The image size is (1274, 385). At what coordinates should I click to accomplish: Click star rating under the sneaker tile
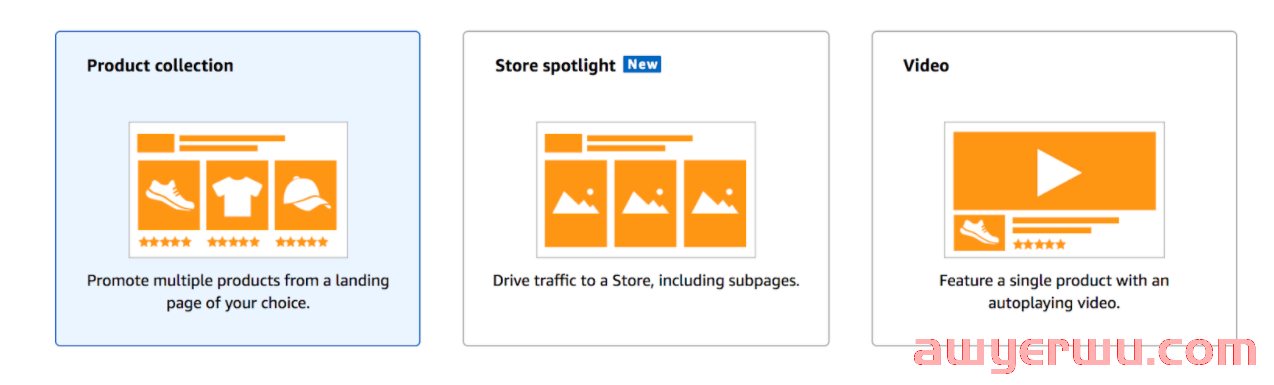coord(165,242)
